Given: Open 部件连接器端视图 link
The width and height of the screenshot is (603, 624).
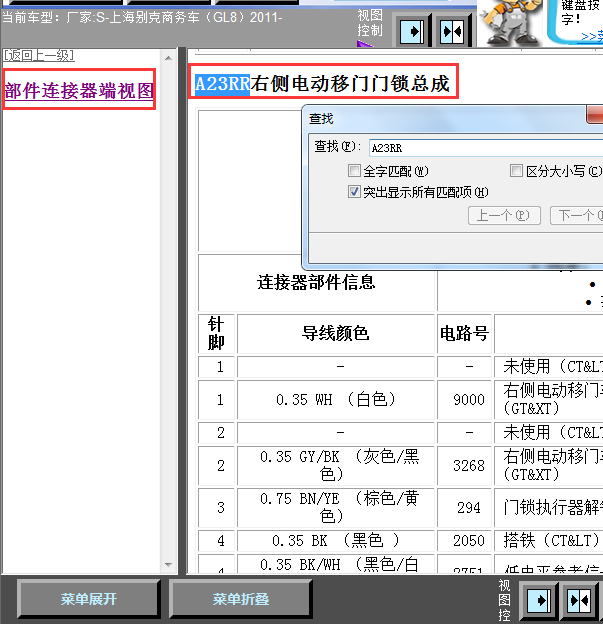Looking at the screenshot, I should click(x=79, y=91).
